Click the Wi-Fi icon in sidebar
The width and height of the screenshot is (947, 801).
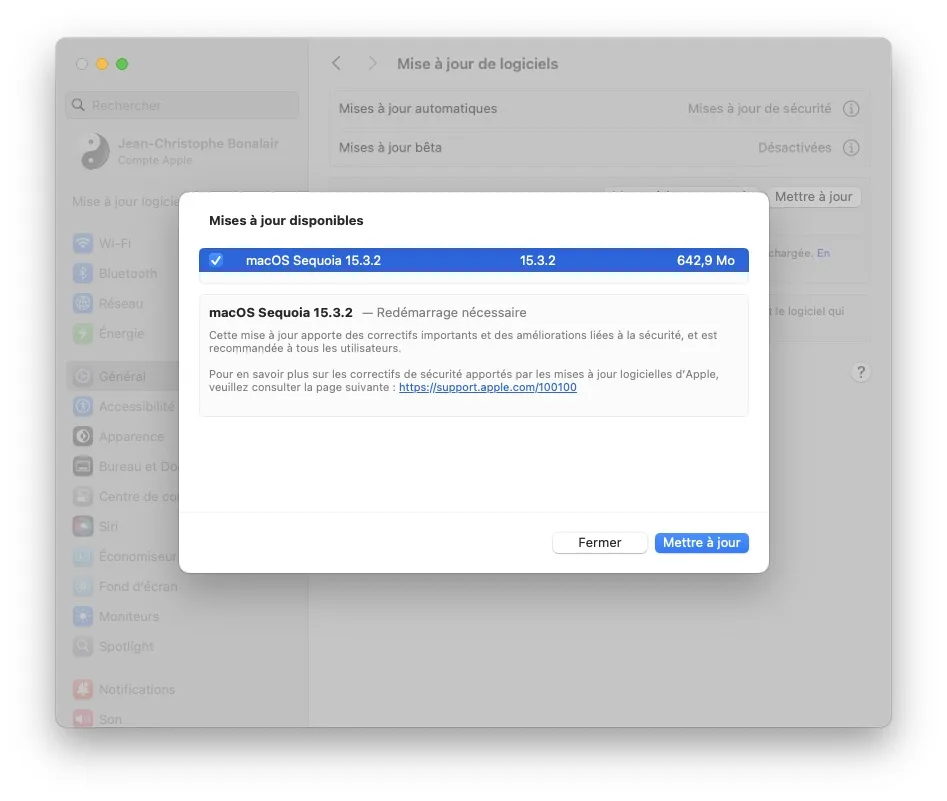pos(83,243)
